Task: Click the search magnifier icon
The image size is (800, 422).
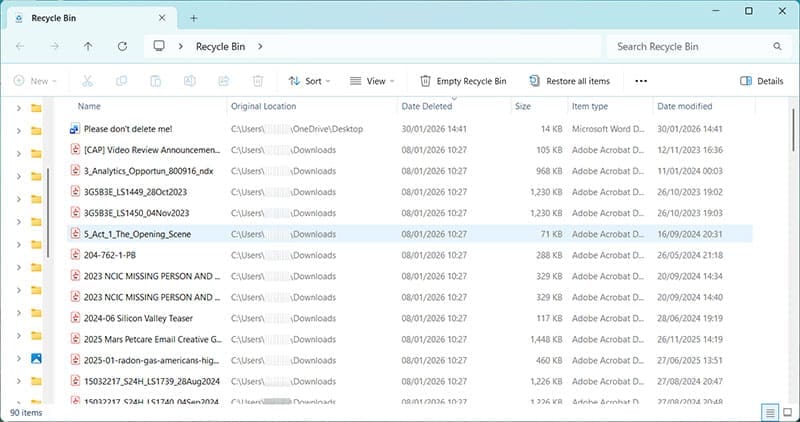Action: click(x=777, y=46)
